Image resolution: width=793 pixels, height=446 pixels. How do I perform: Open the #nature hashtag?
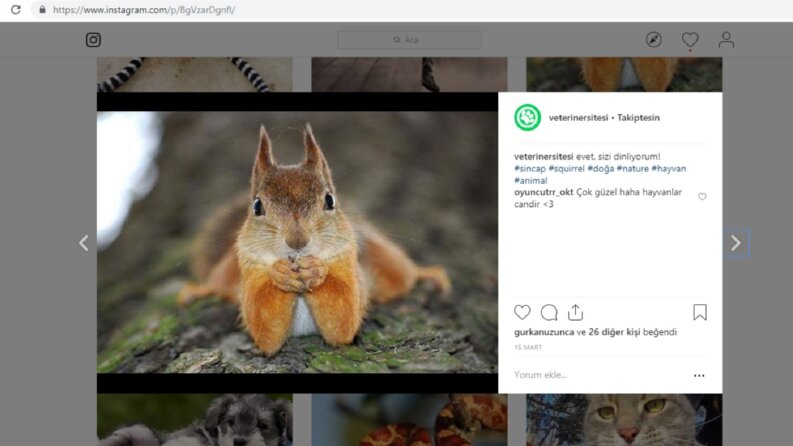tap(632, 168)
